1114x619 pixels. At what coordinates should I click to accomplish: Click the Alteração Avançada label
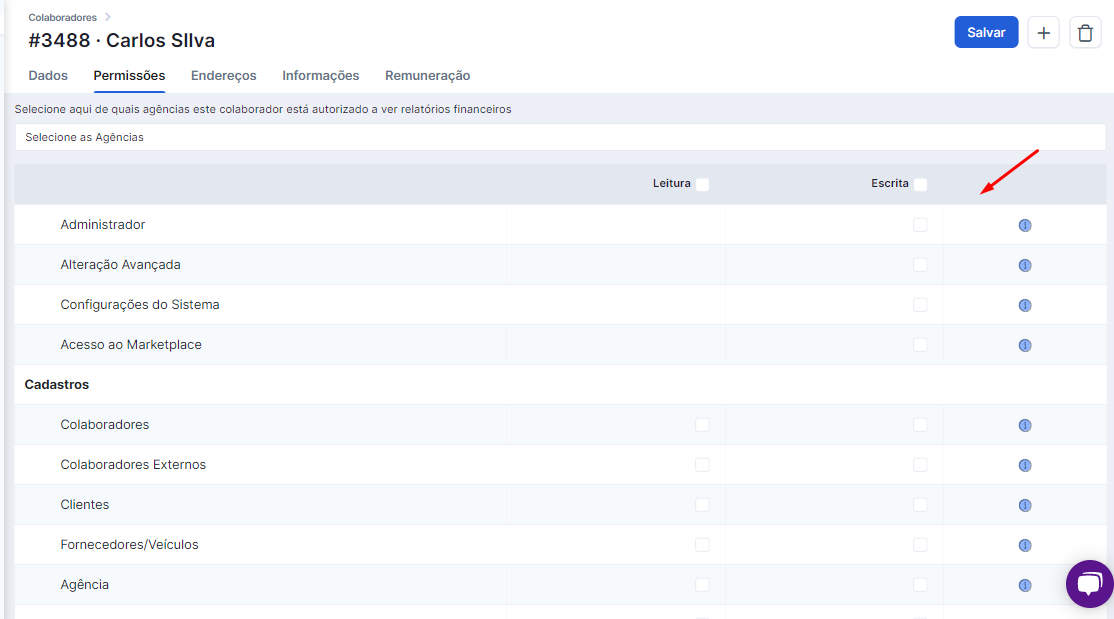120,264
